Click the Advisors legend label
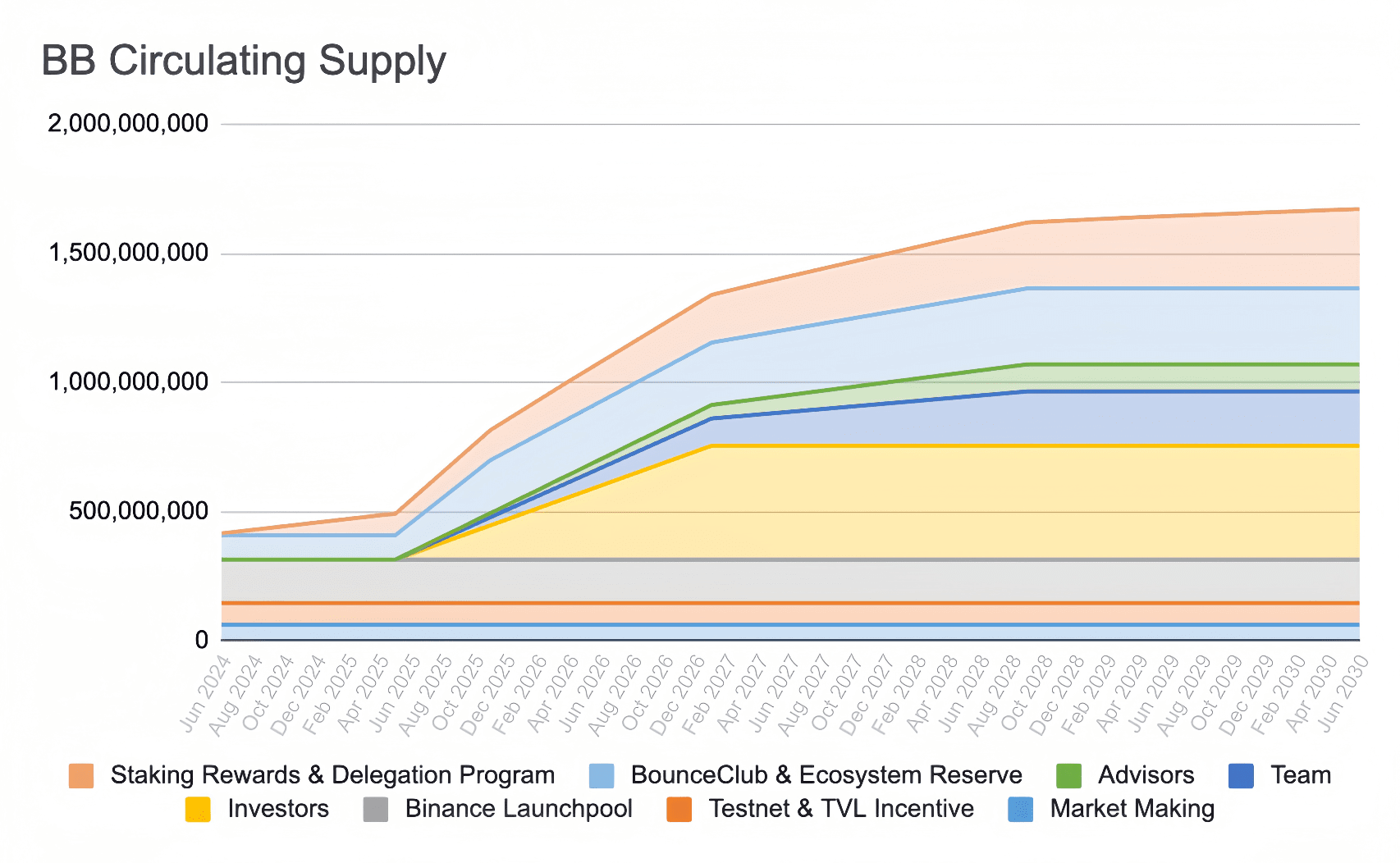1400x863 pixels. coord(1146,775)
